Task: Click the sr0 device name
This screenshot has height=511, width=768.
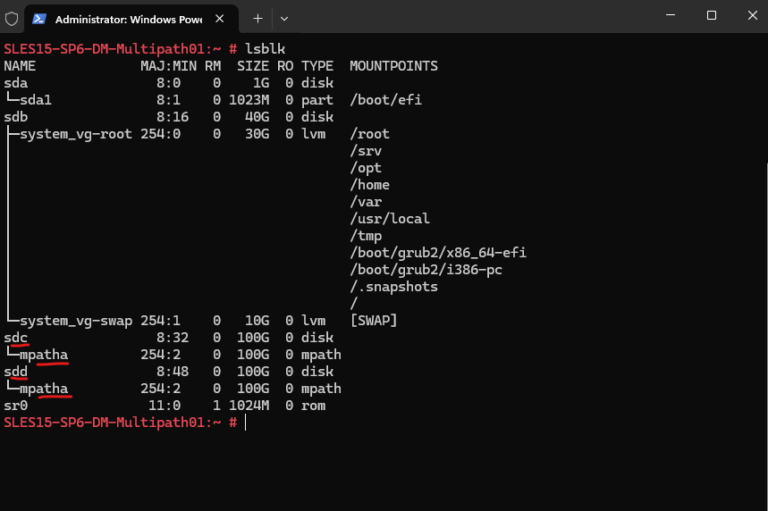Action: pos(16,406)
